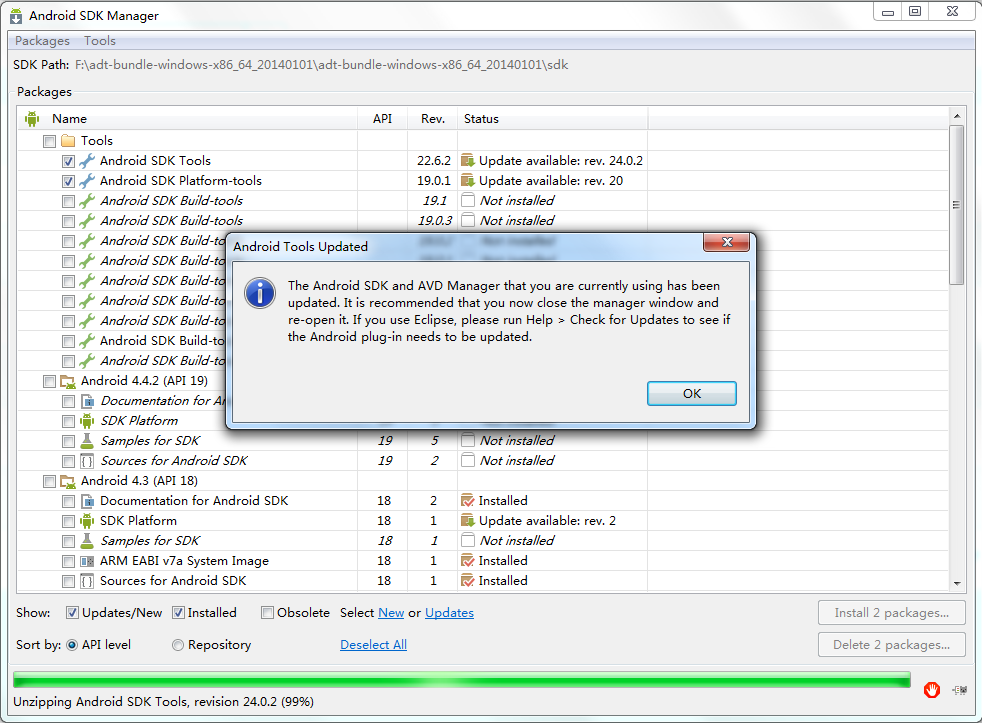Click the update status icon for rev. 20
The width and height of the screenshot is (982, 723).
coord(468,180)
